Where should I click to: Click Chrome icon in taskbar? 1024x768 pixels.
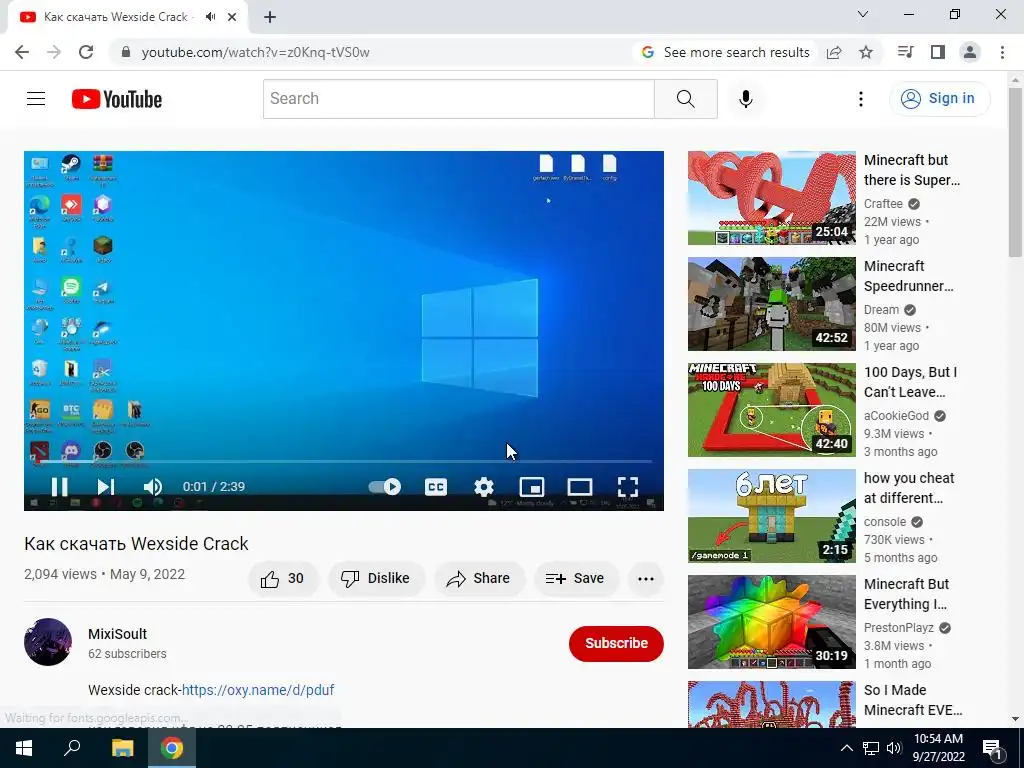click(172, 748)
